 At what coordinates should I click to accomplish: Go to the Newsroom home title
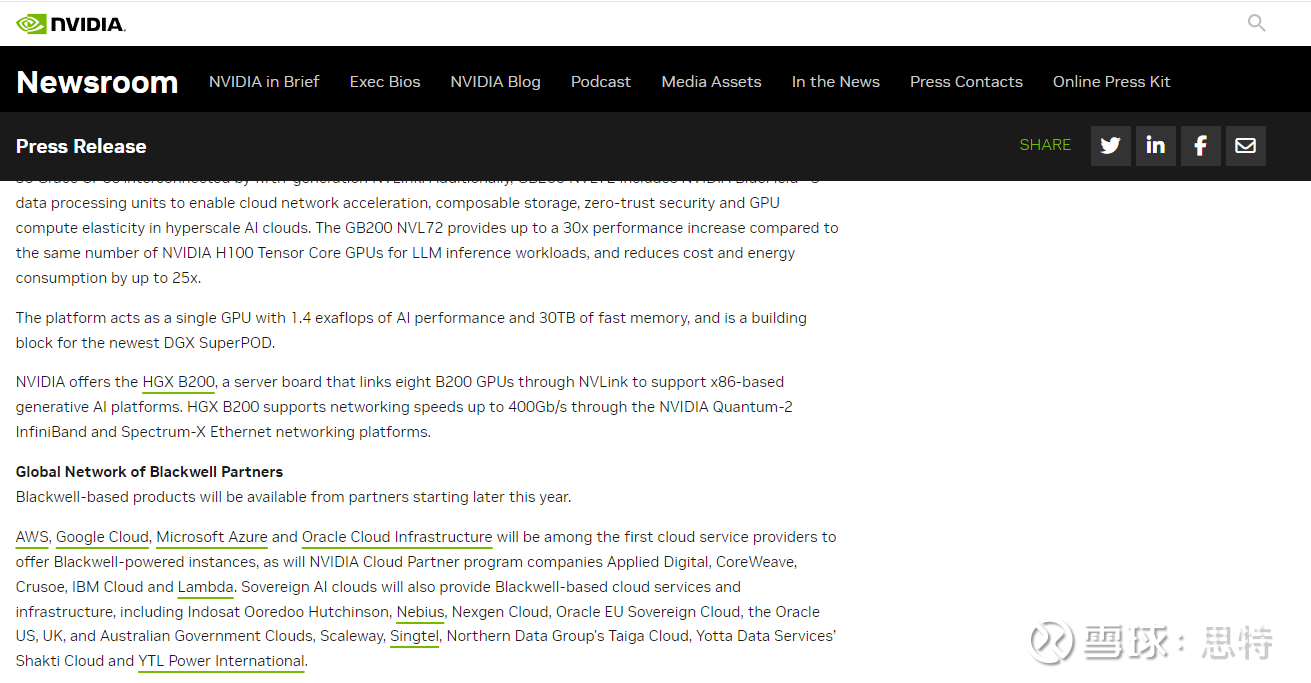pyautogui.click(x=97, y=82)
